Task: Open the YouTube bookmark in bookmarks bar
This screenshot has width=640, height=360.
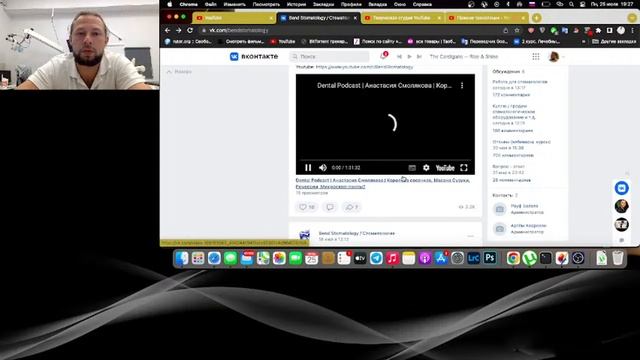Action: coord(282,41)
